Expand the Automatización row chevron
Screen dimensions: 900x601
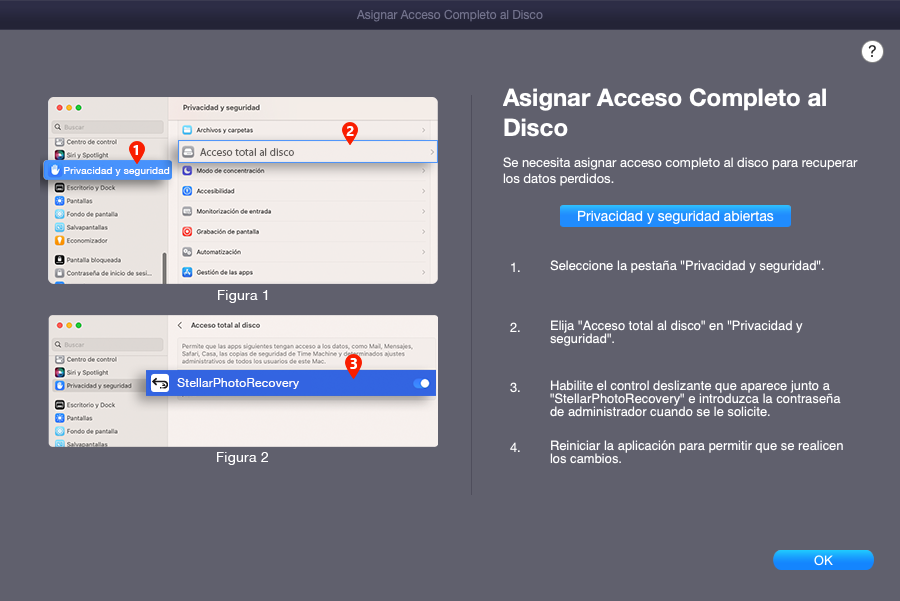pyautogui.click(x=423, y=252)
